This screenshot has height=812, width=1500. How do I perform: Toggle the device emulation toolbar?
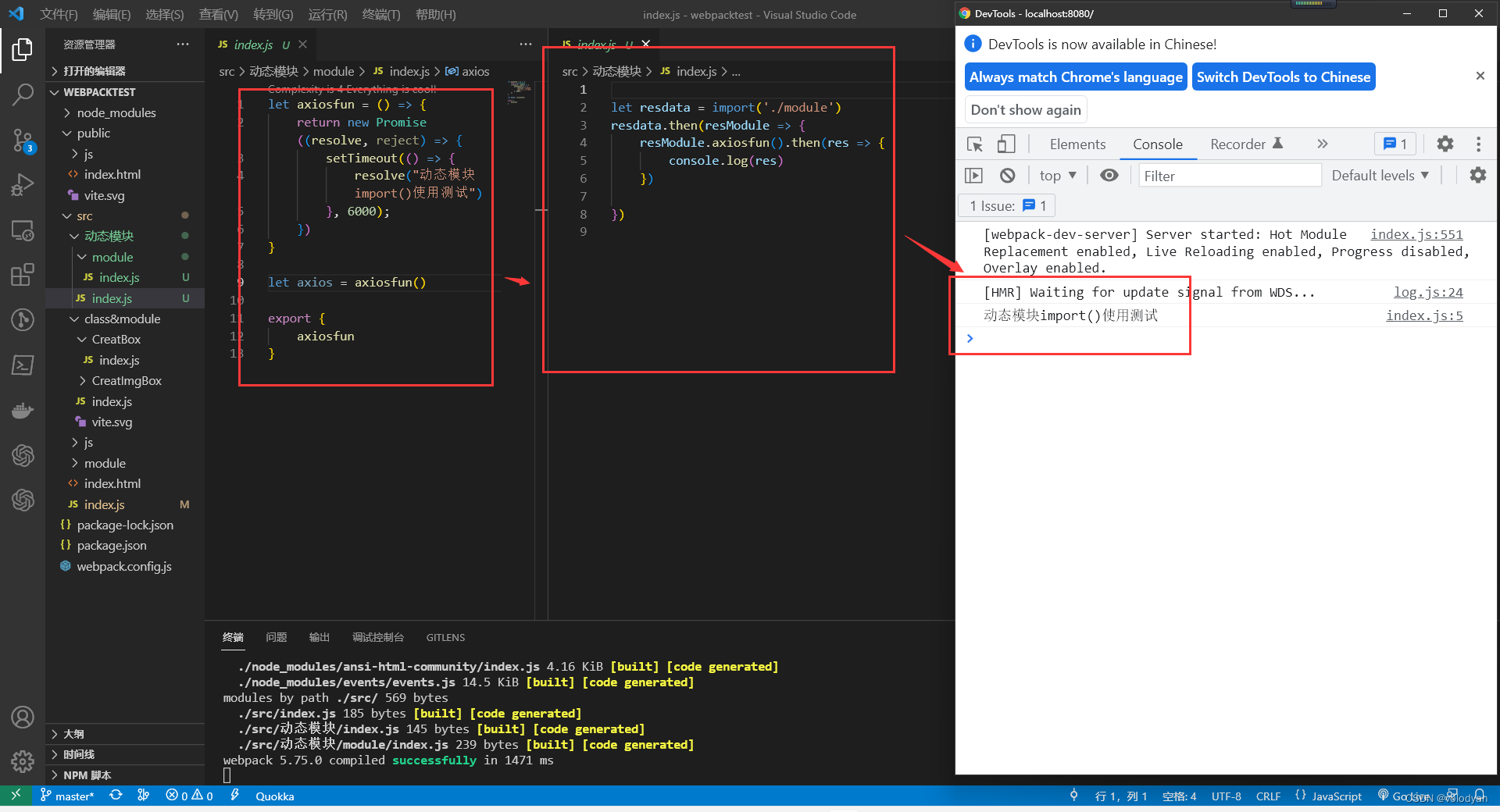coord(1006,144)
